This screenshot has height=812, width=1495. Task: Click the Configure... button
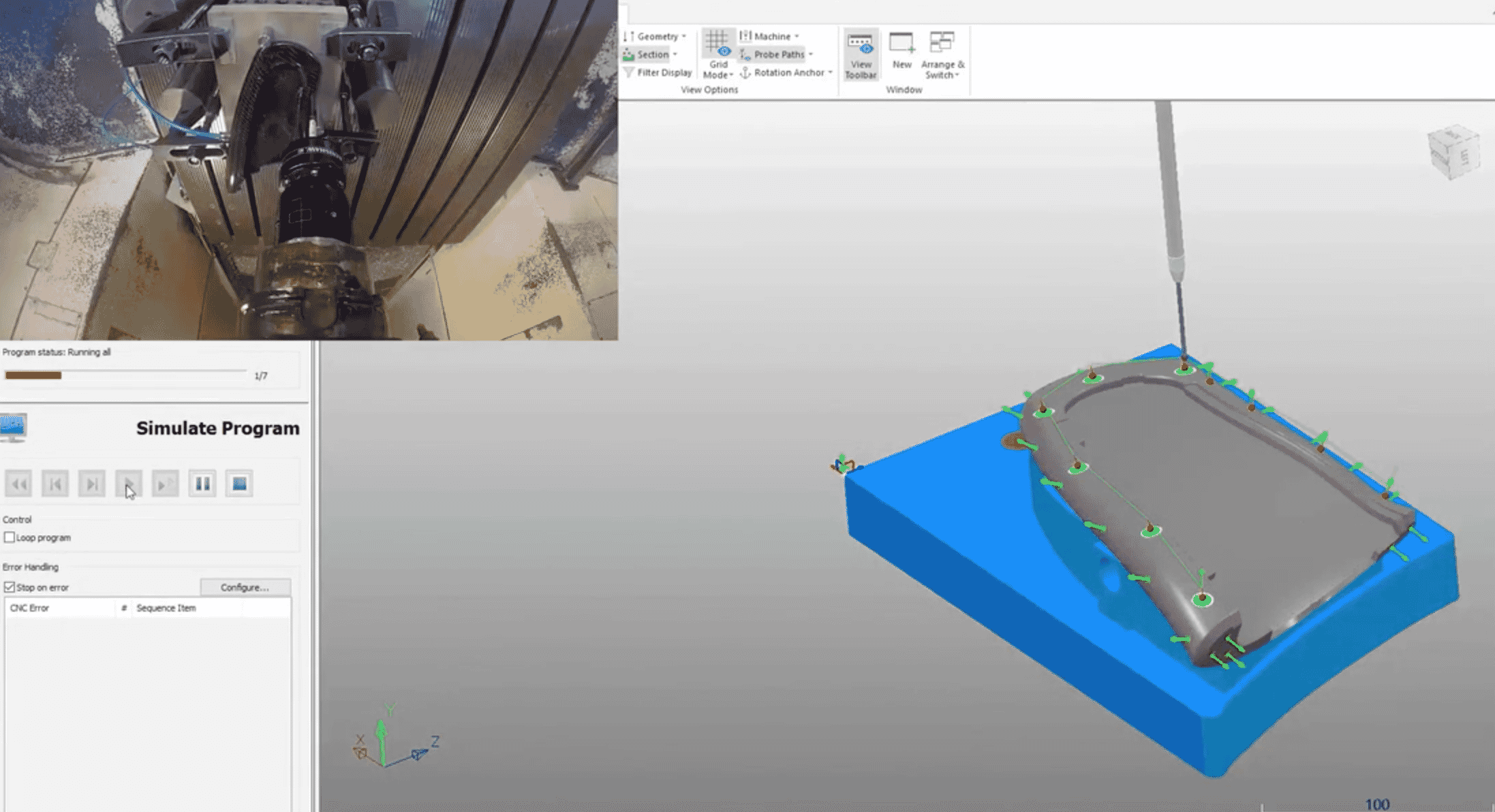(x=245, y=587)
